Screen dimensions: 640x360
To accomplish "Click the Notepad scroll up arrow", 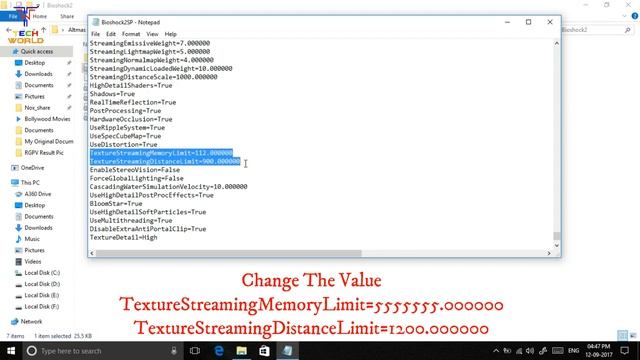I will click(557, 43).
